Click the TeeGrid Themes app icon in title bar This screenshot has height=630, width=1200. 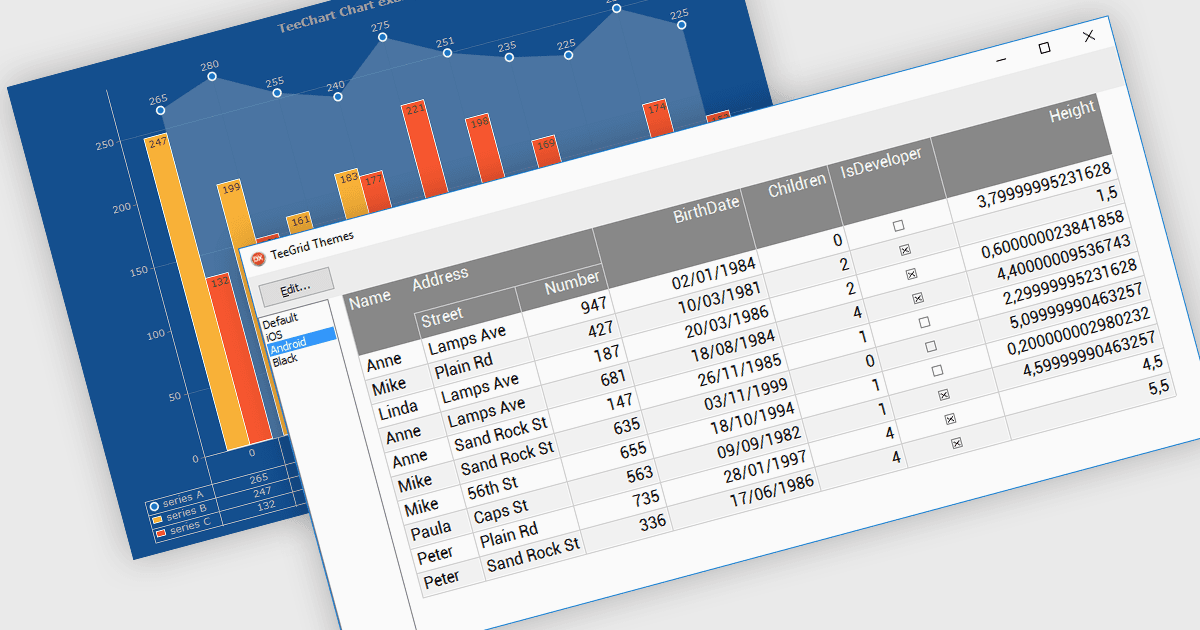pyautogui.click(x=258, y=257)
